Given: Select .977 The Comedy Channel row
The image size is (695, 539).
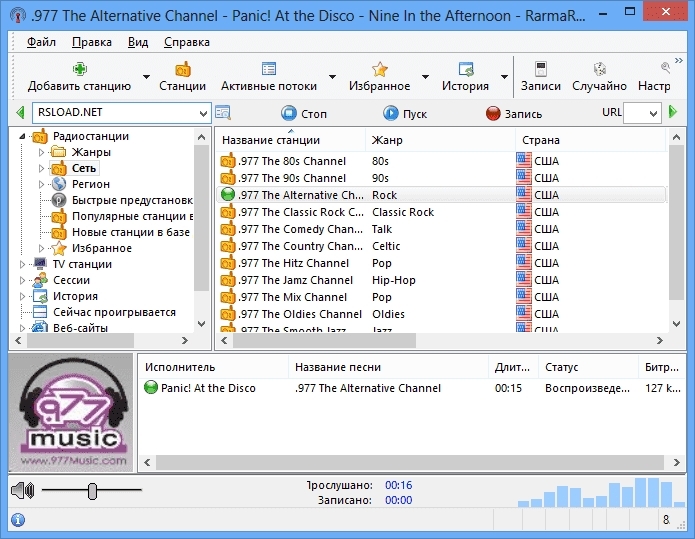Looking at the screenshot, I should 441,229.
